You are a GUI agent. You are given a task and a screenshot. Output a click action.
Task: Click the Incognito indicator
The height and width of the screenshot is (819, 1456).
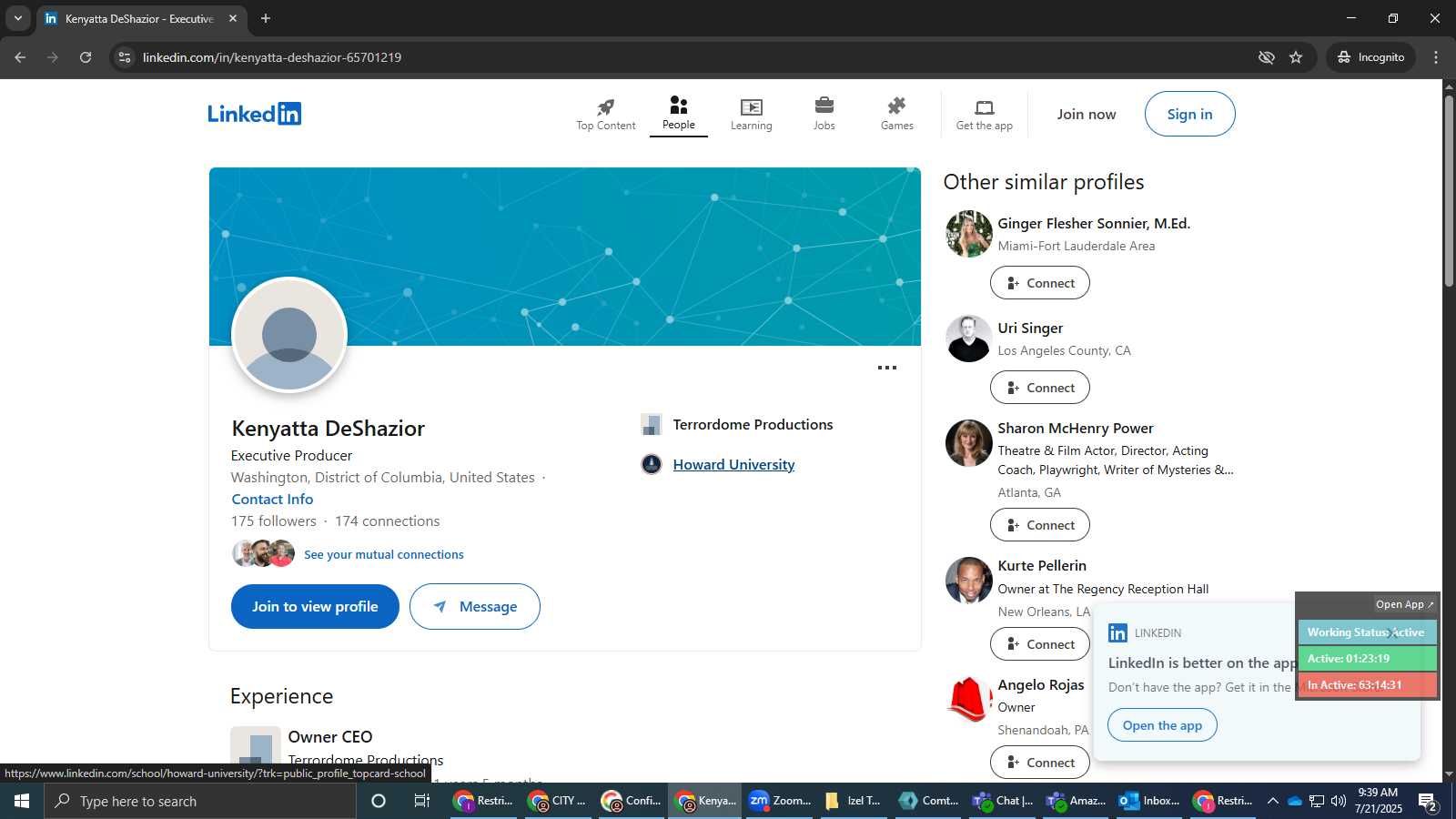tap(1370, 57)
